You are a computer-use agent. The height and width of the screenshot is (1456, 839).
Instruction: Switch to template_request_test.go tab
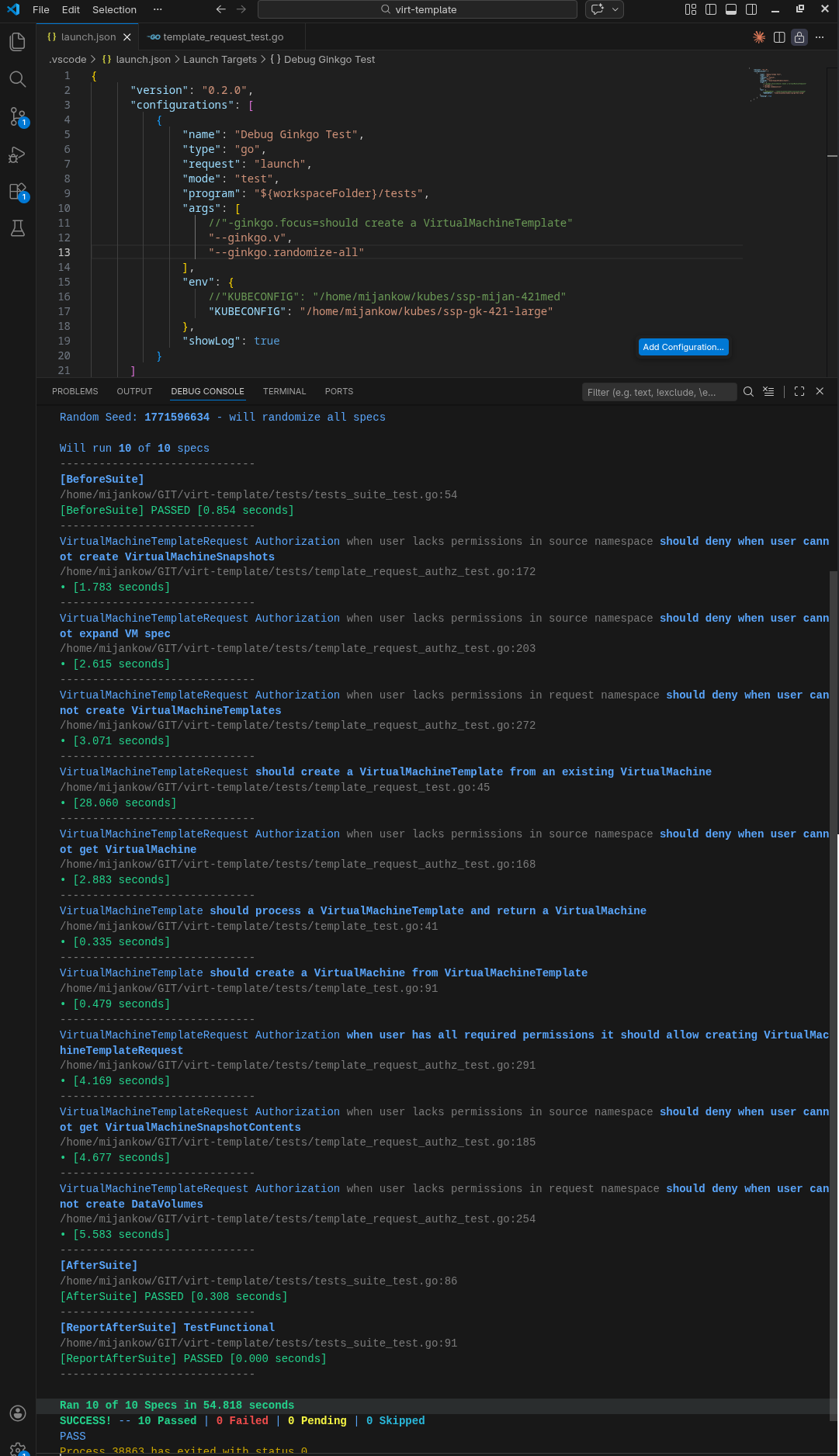click(x=223, y=37)
